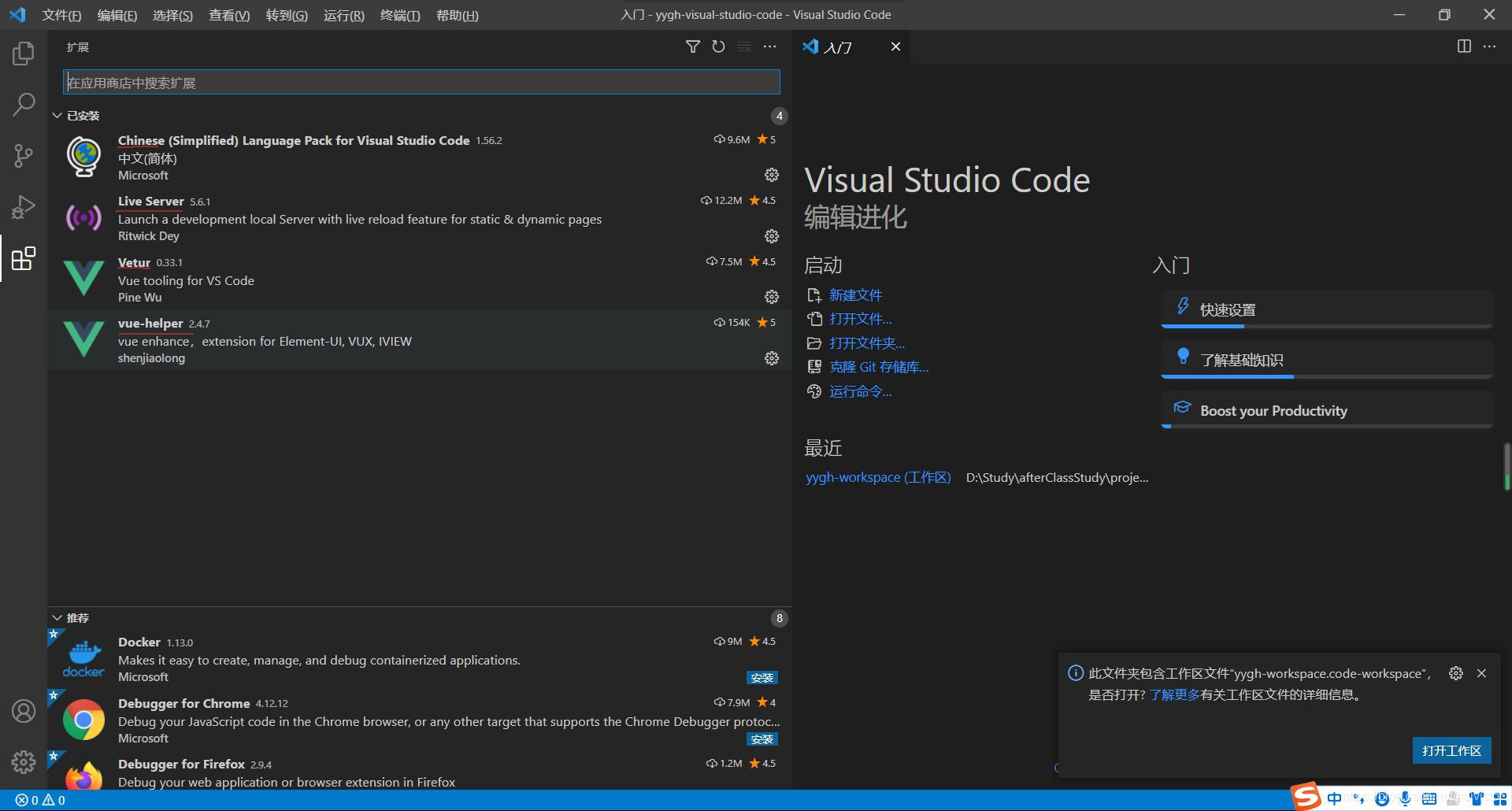Open the 运行(R) menu
1512x811 pixels.
click(x=344, y=15)
